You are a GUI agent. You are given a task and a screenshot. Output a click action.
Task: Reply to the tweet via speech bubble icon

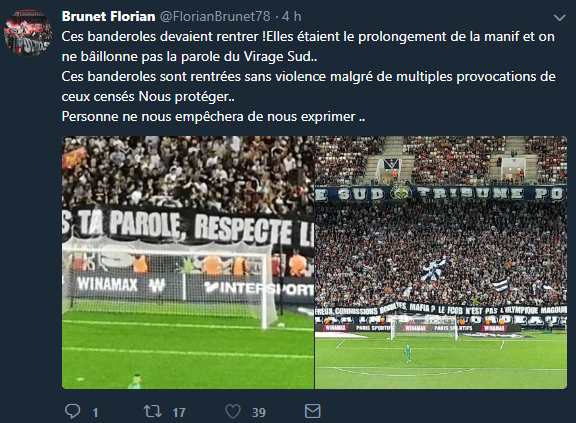72,411
